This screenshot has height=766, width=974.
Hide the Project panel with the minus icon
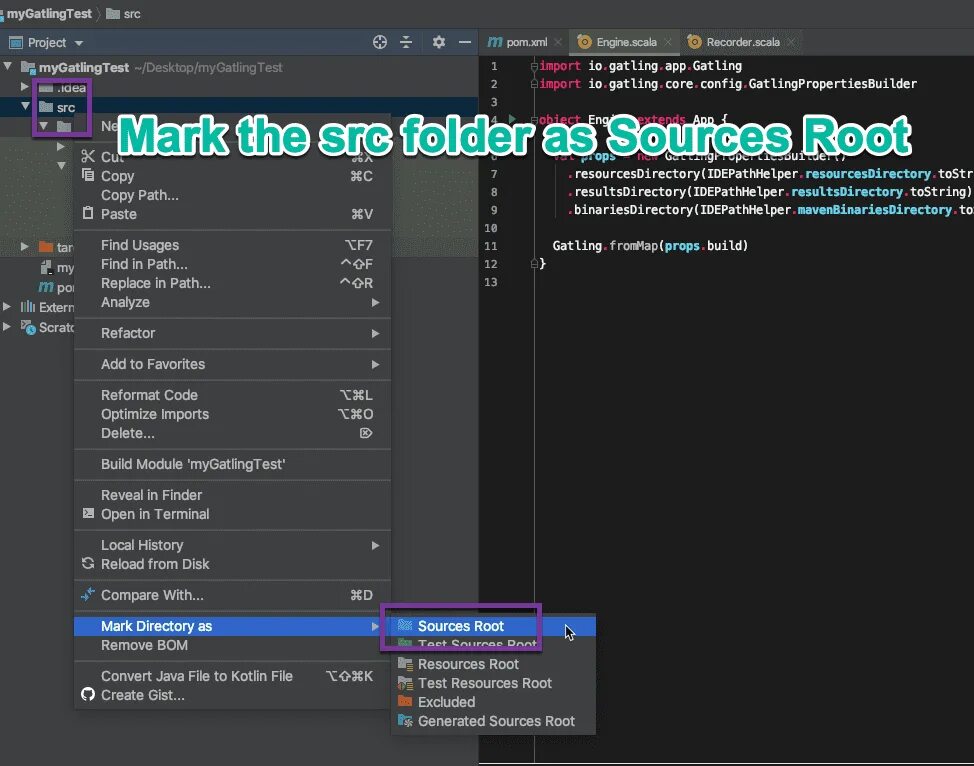pos(466,42)
